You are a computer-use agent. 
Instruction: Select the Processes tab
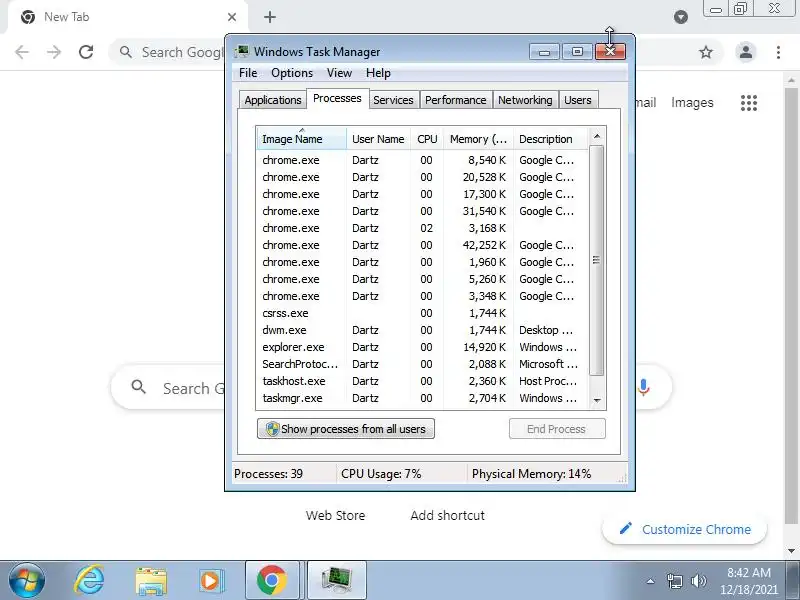tap(337, 98)
